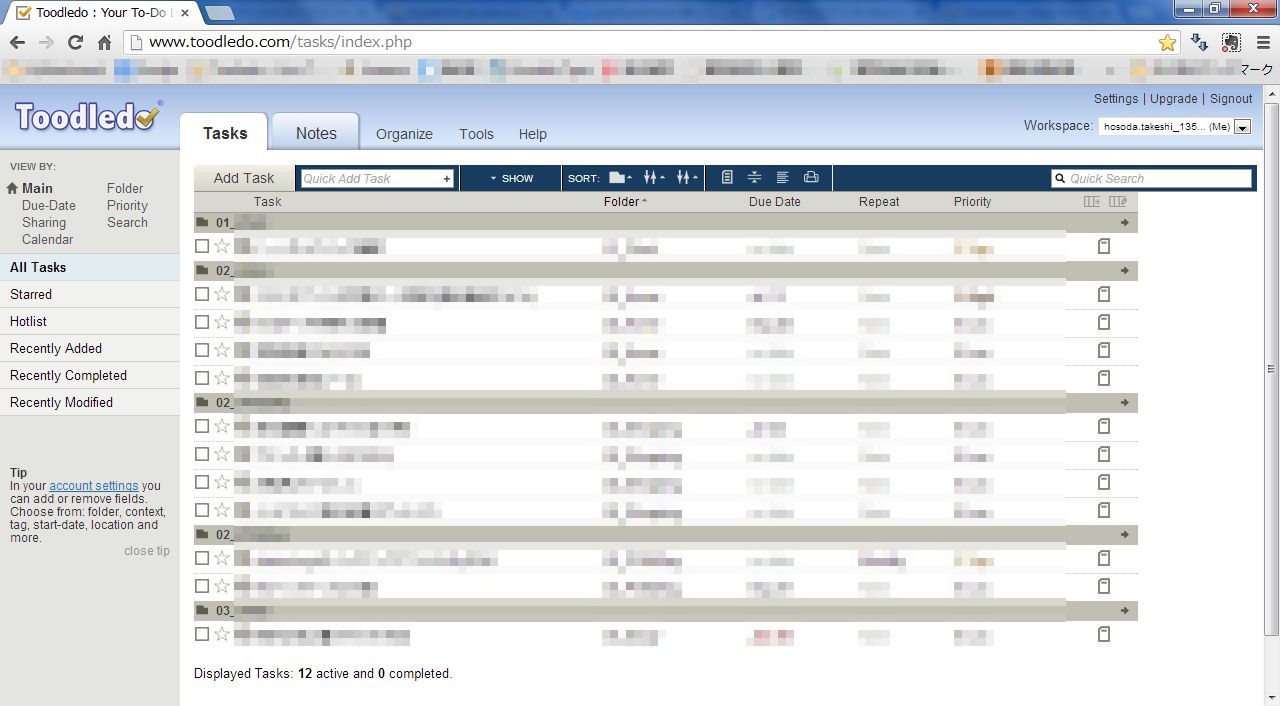
Task: Click the Signout link
Action: click(x=1231, y=98)
